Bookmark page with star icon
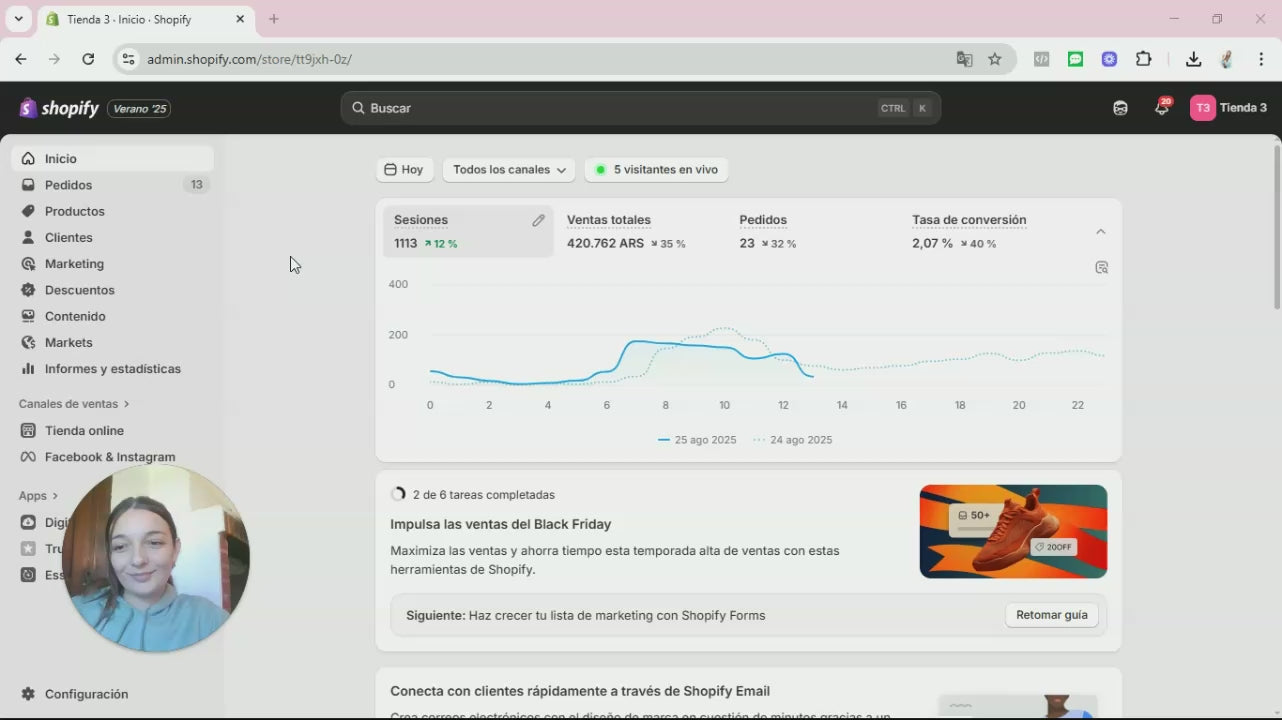The image size is (1282, 720). point(994,59)
